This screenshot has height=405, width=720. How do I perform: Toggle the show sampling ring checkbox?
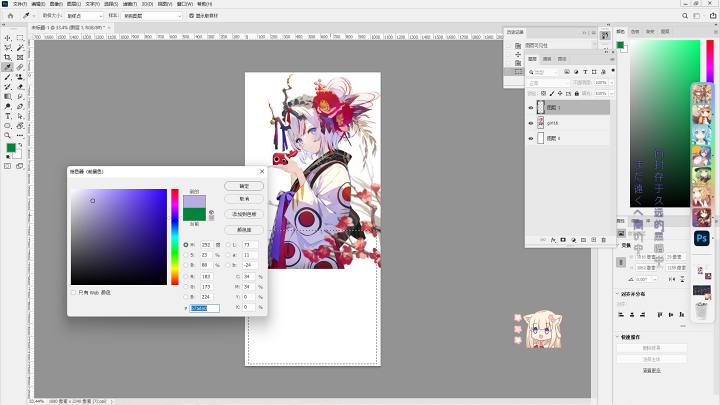pos(192,16)
